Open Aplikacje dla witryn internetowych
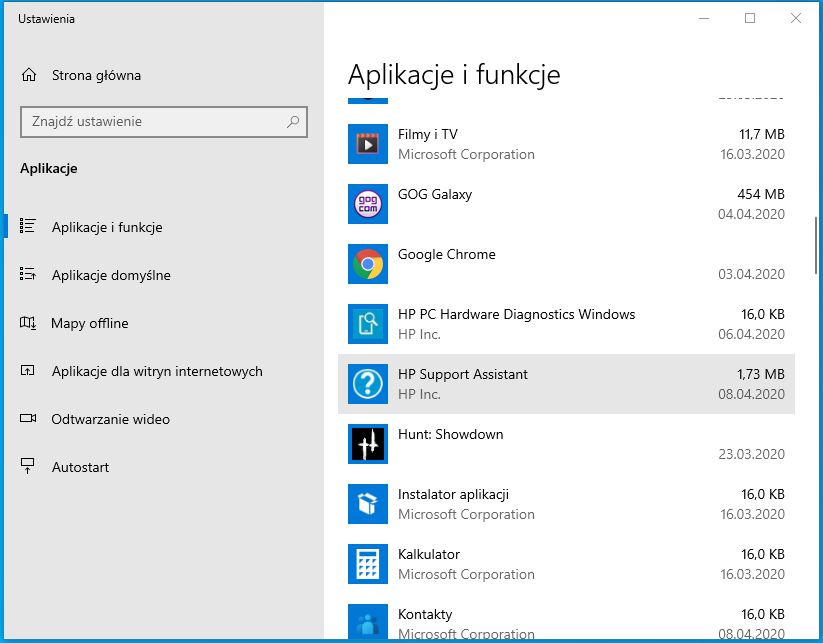 tap(156, 371)
